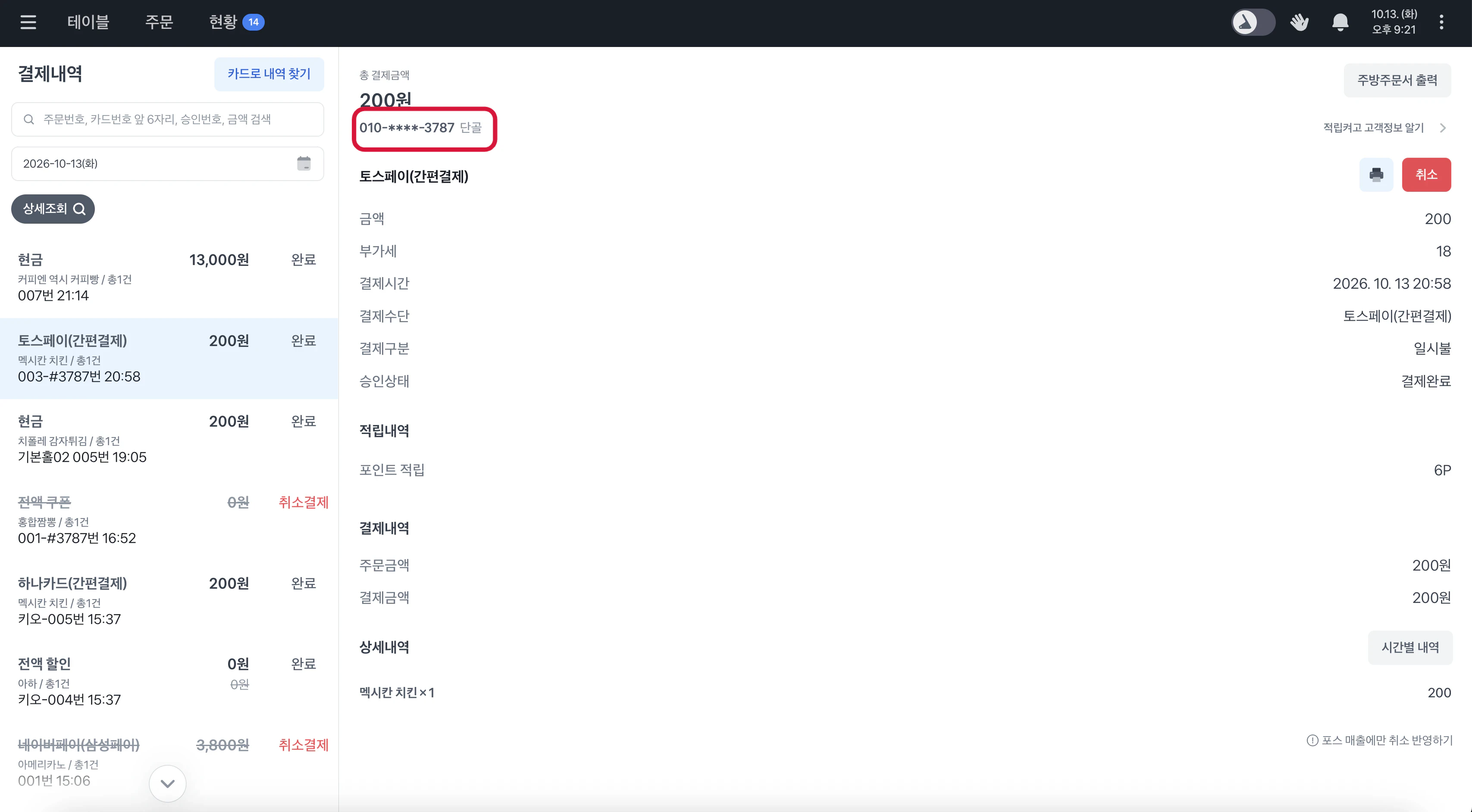Click the 14 badge on 현황
Screen dimensions: 1472x812
coord(253,22)
